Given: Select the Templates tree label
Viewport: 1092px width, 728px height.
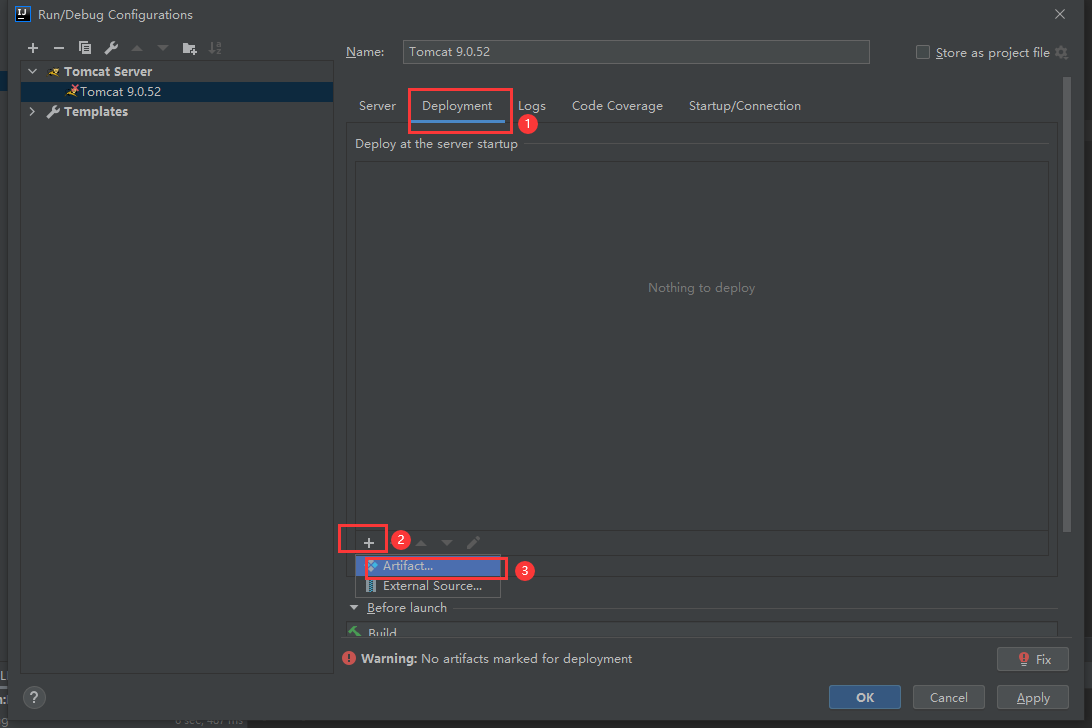Looking at the screenshot, I should coord(96,111).
